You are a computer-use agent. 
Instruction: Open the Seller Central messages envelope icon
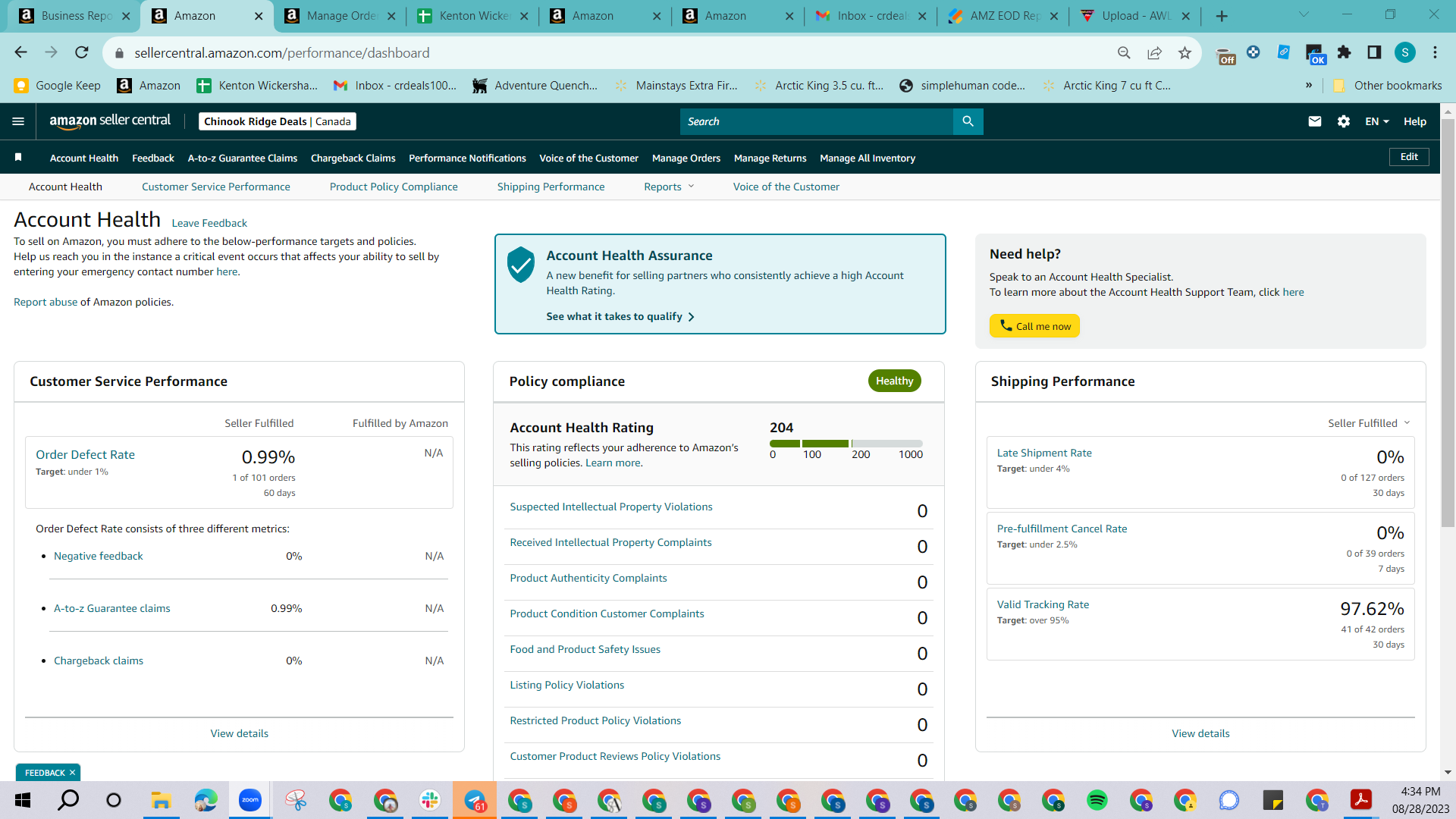pos(1315,121)
